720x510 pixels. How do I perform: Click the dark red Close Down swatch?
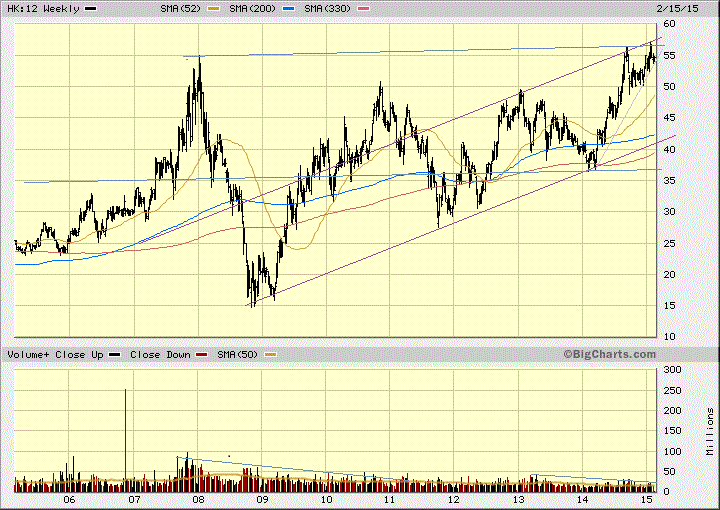[202, 355]
